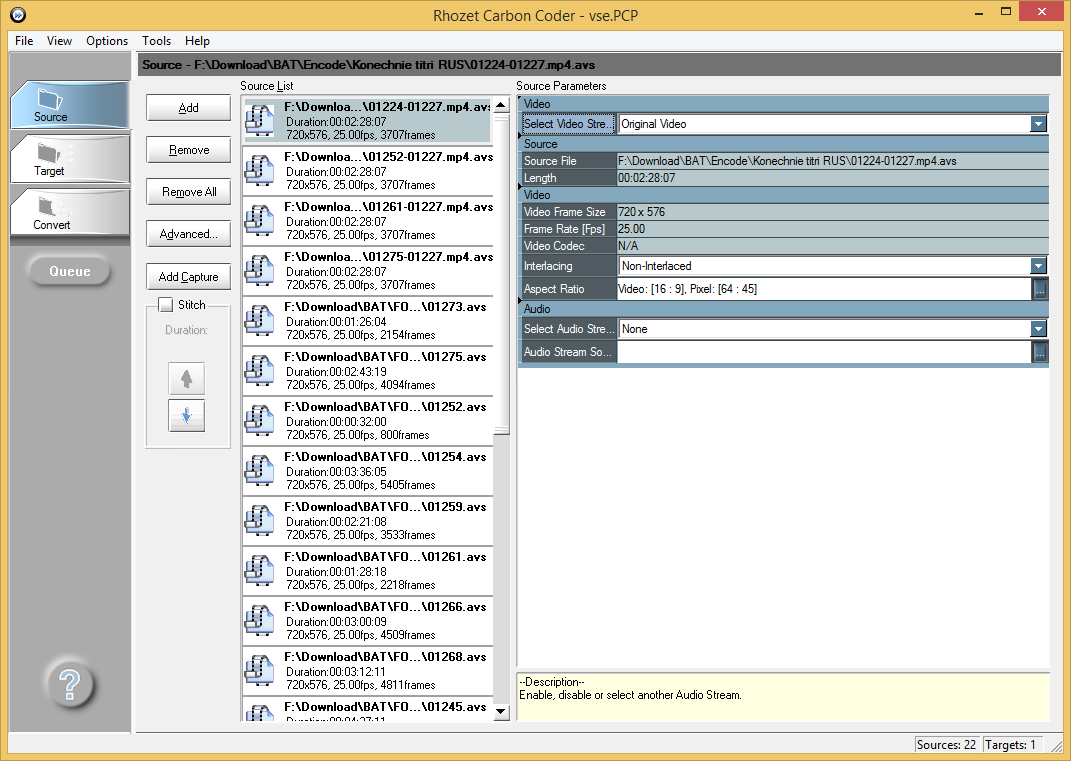Select the Select Video Stream property label
Image resolution: width=1071 pixels, height=761 pixels.
568,124
